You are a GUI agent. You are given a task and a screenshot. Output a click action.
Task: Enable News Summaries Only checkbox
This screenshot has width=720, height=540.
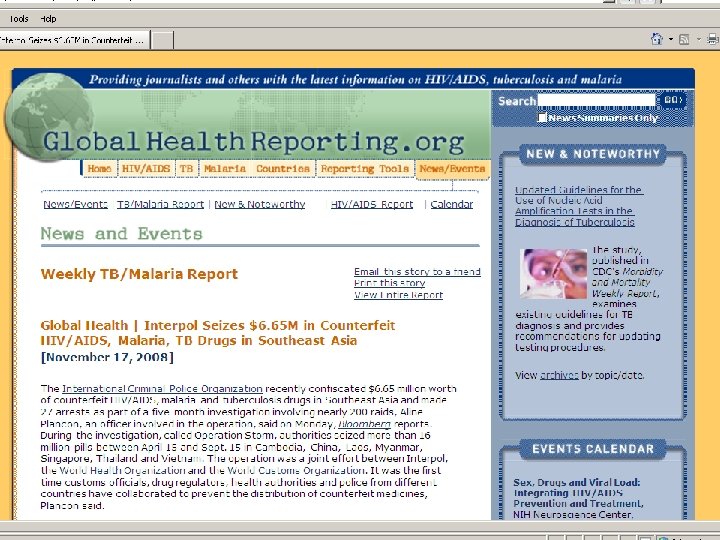(x=542, y=118)
